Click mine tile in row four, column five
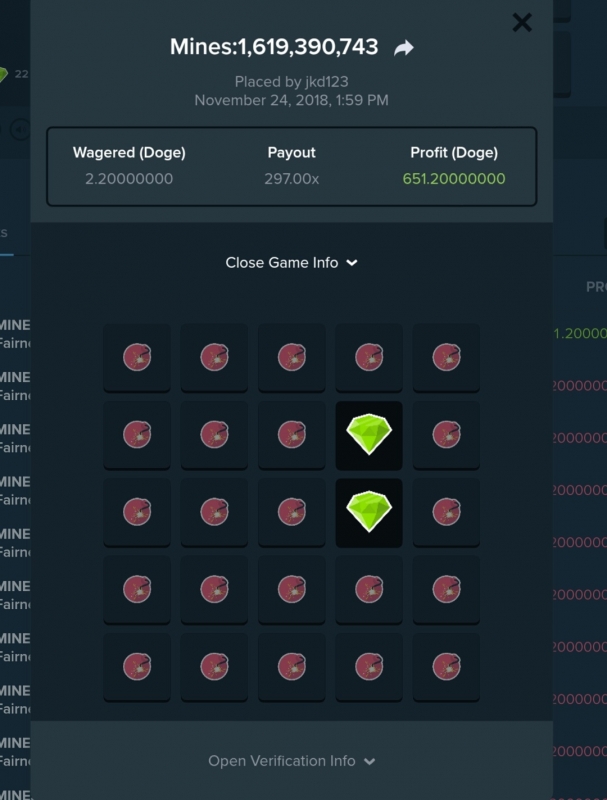This screenshot has height=800, width=607. [446, 589]
